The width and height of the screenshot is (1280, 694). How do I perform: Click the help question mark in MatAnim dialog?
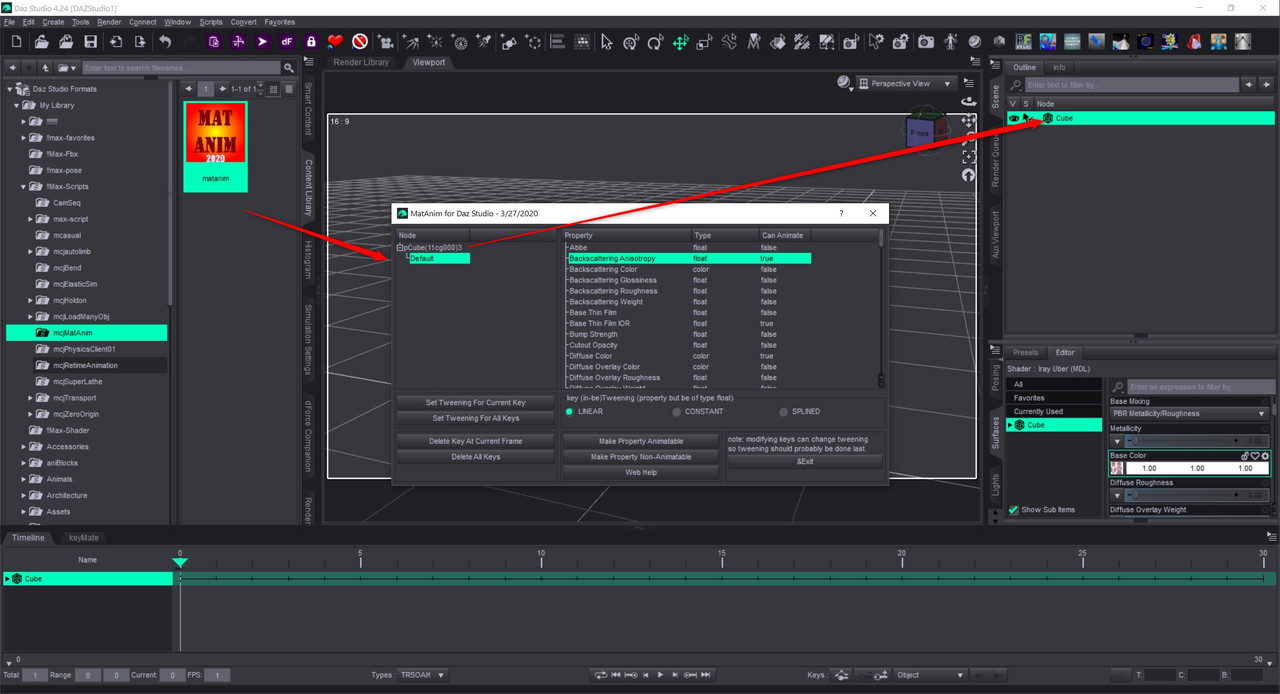[x=840, y=213]
